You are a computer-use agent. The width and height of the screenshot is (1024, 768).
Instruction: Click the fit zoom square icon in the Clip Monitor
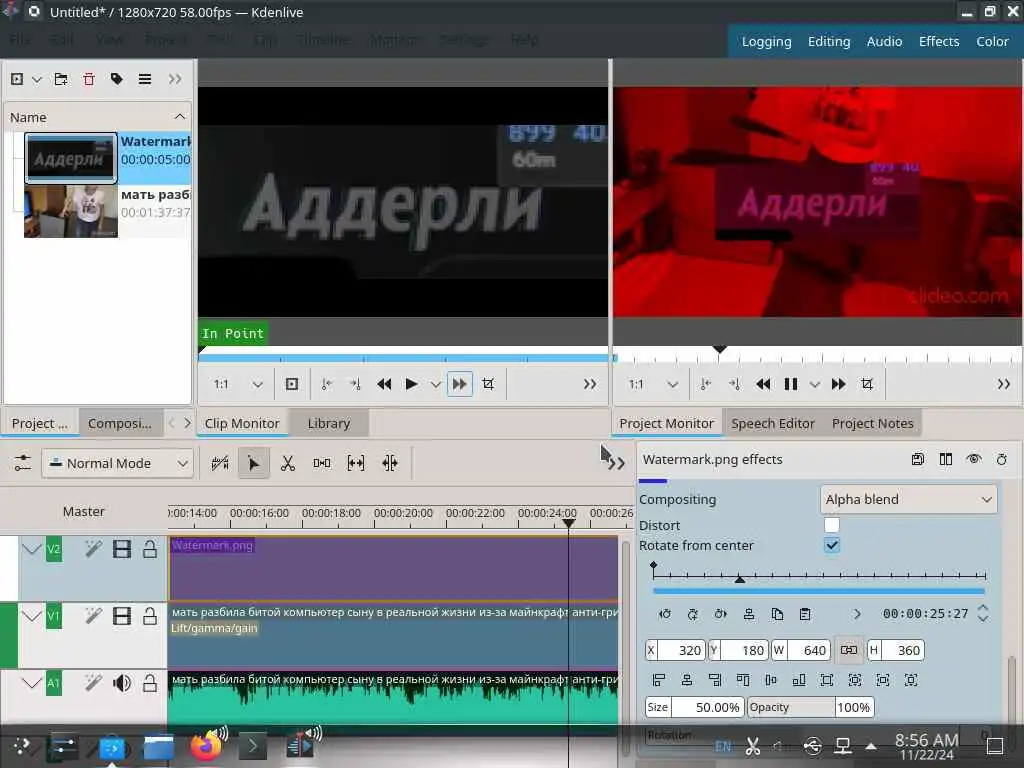click(x=292, y=384)
